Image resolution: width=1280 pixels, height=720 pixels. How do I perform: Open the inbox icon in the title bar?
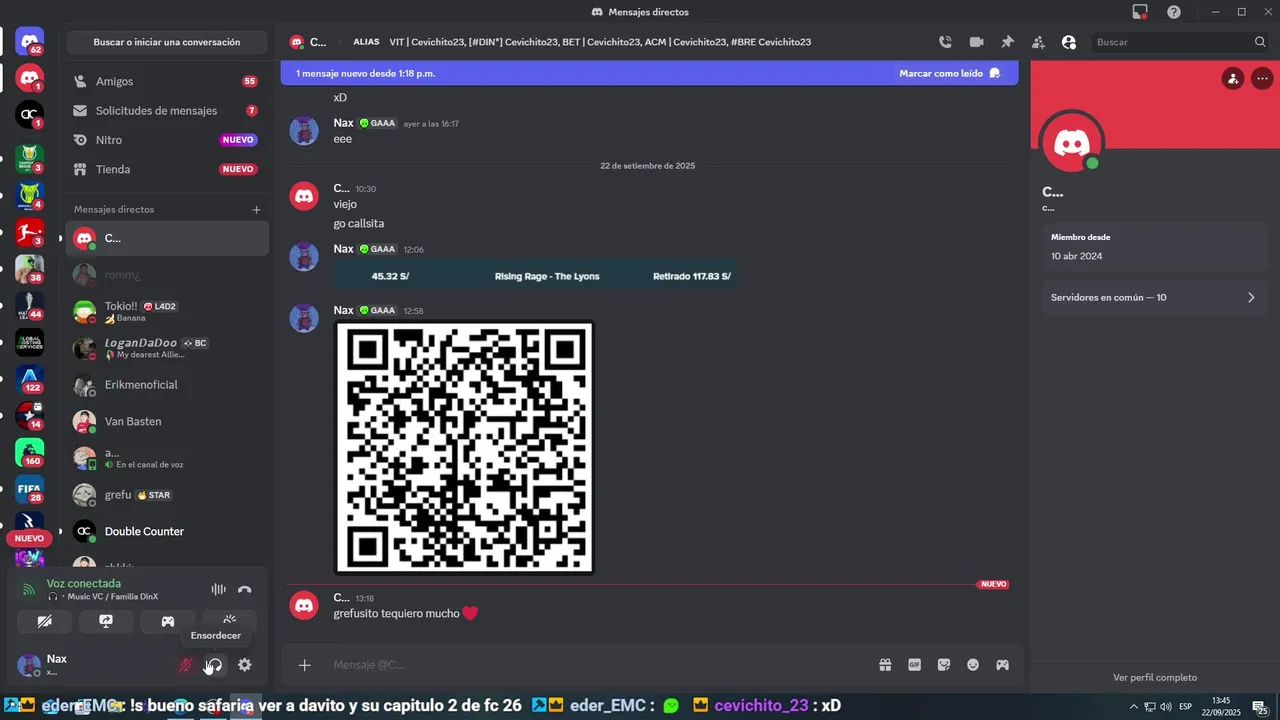coord(1140,12)
